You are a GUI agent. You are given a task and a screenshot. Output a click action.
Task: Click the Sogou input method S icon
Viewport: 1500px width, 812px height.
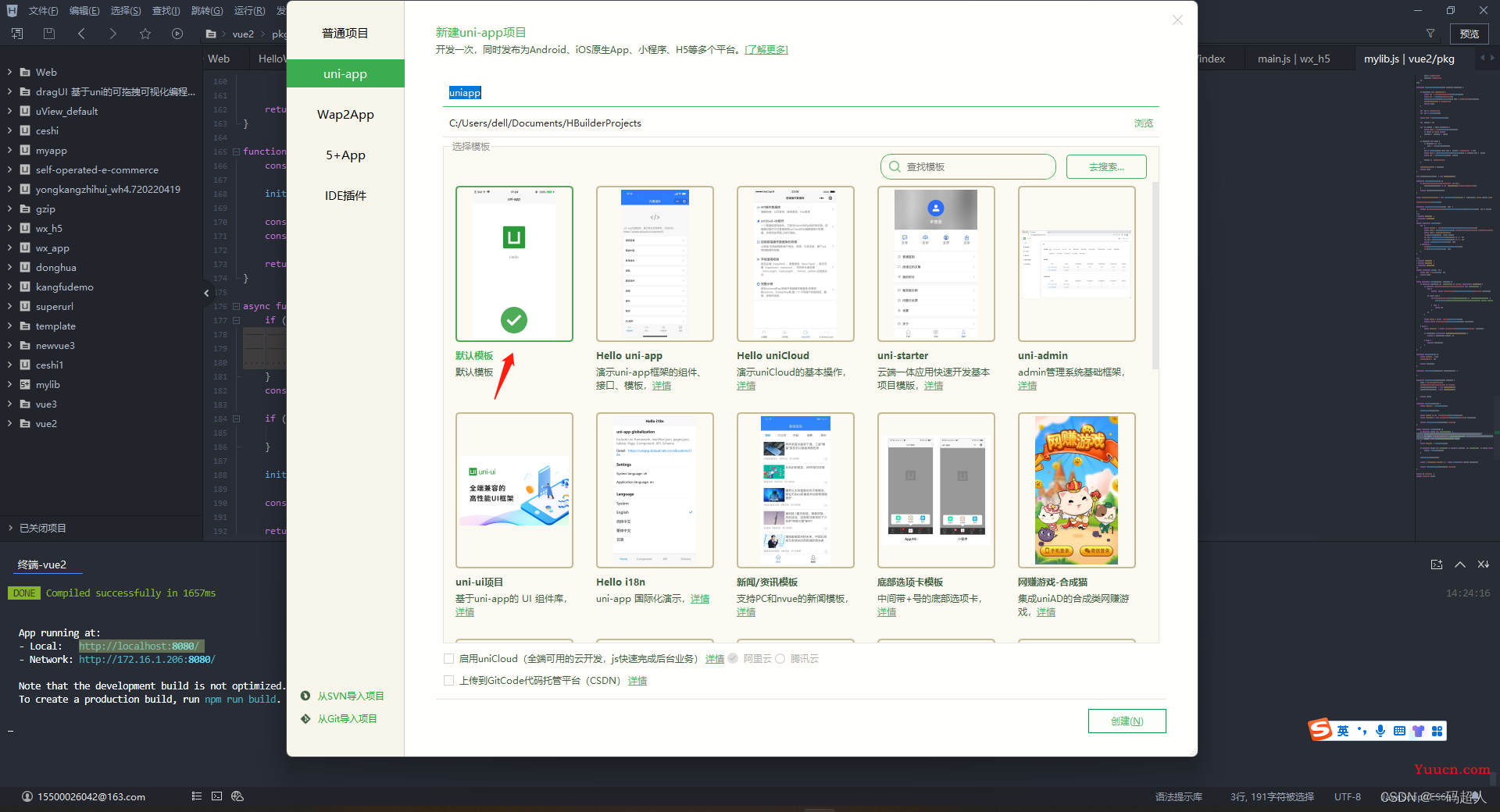(1320, 730)
